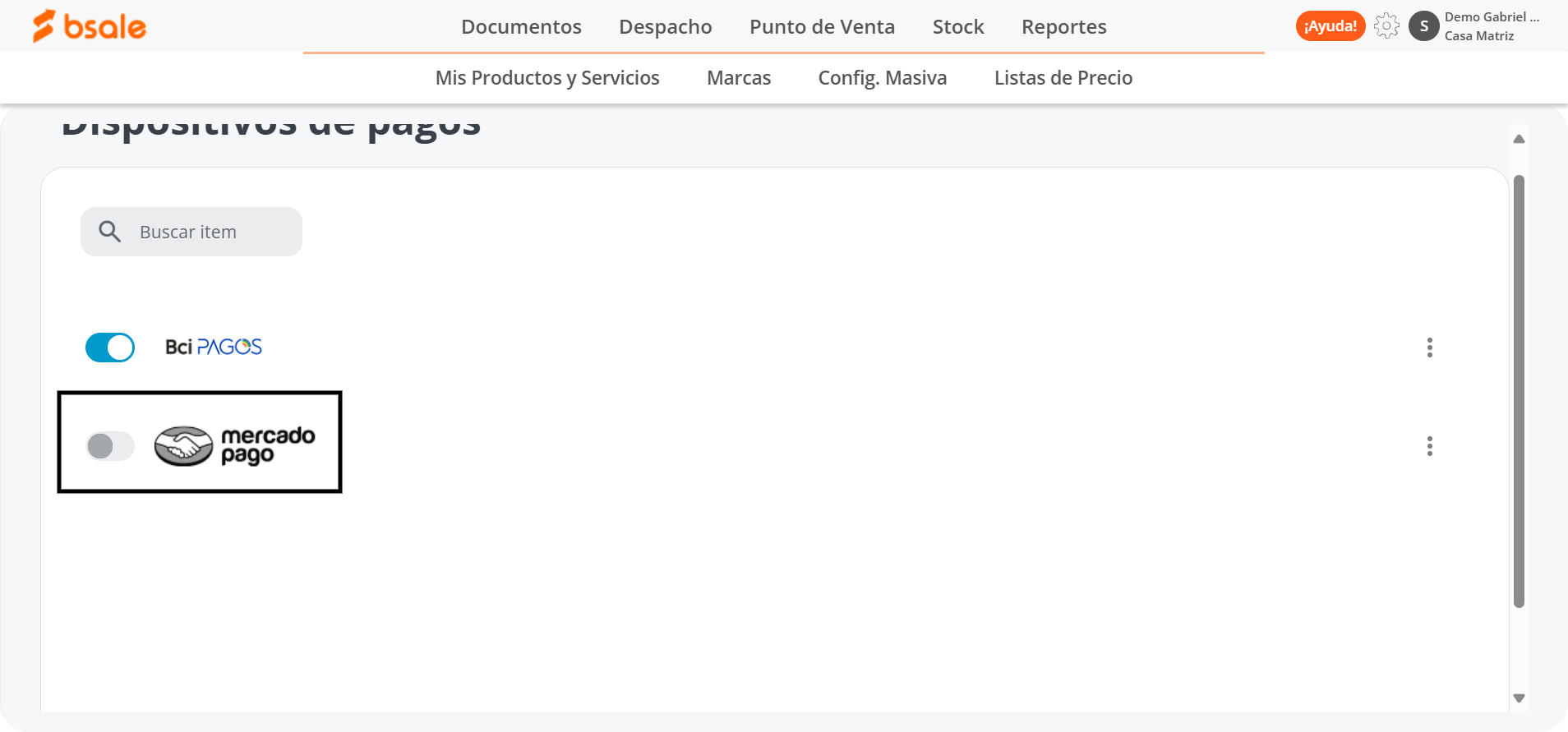This screenshot has width=1568, height=732.
Task: Go to Mis Productos y Servicios
Action: tap(547, 78)
